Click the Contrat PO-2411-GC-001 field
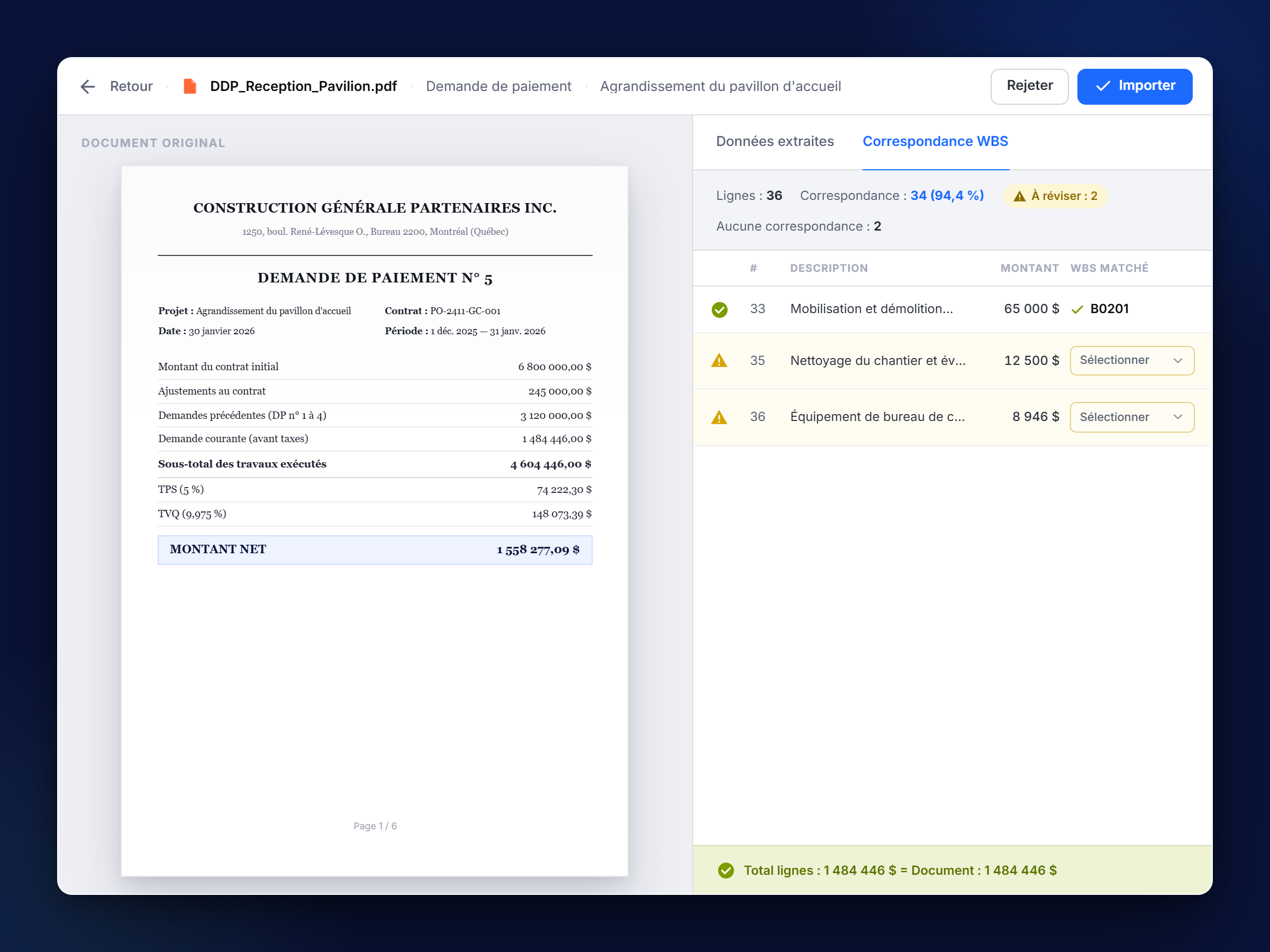The height and width of the screenshot is (952, 1270). pyautogui.click(x=442, y=311)
